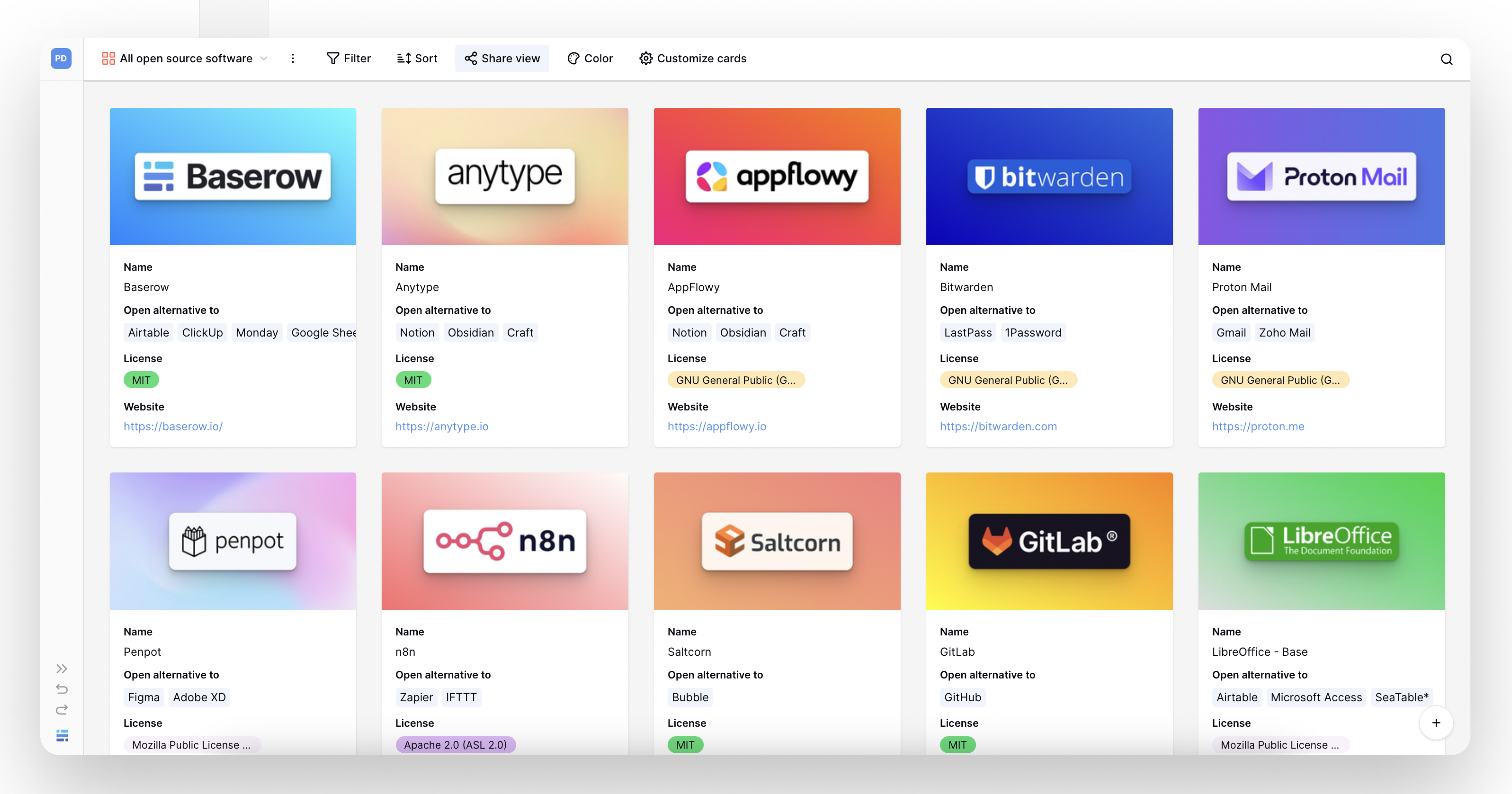Click the undo arrow icon
Screen dimensions: 1512x794
(x=62, y=689)
